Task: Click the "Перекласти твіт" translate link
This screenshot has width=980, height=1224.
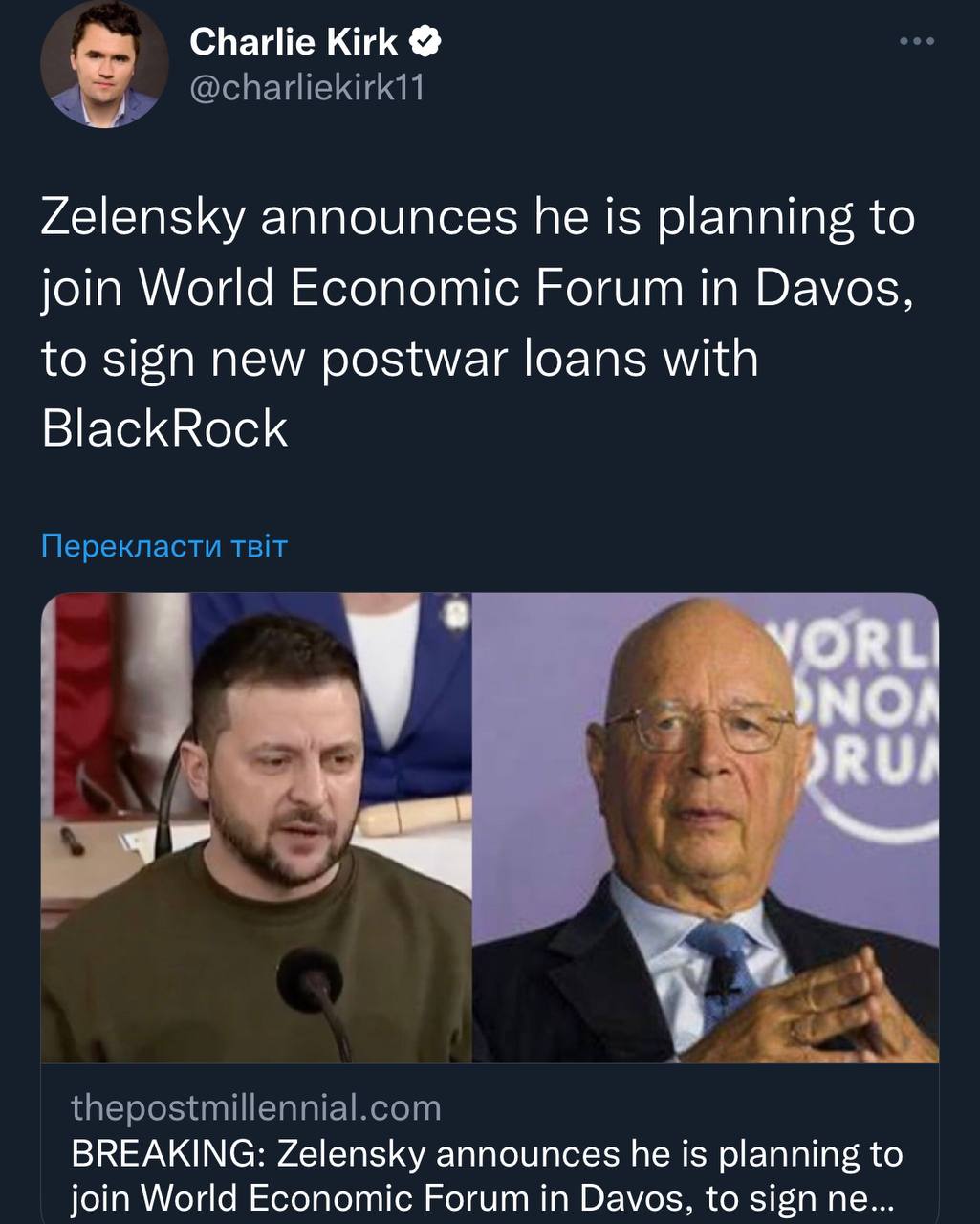Action: 164,546
